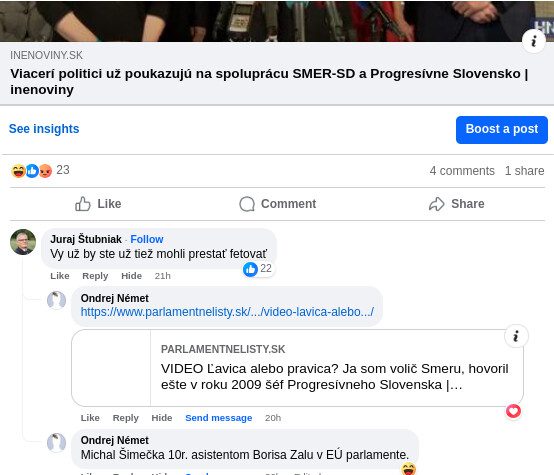The image size is (554, 475).
Task: Open See insights link
Action: 44,129
